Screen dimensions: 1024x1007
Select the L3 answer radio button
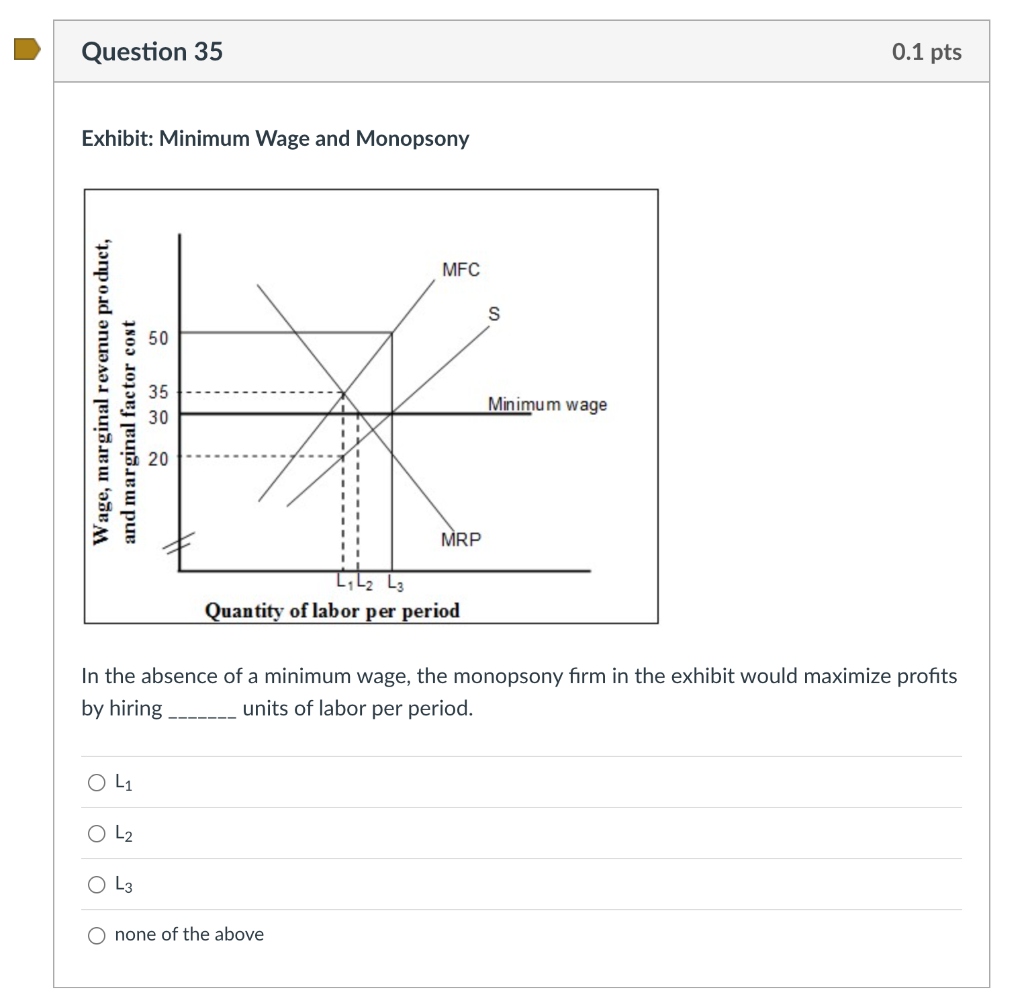[x=97, y=884]
